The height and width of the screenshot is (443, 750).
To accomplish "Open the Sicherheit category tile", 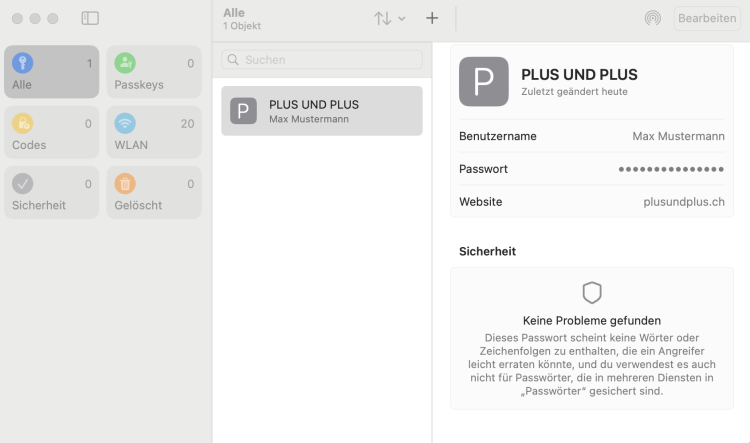I will 52,192.
